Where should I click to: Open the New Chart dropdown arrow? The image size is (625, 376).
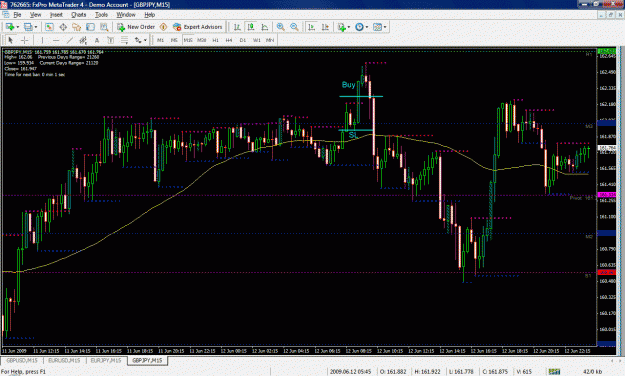[x=18, y=27]
